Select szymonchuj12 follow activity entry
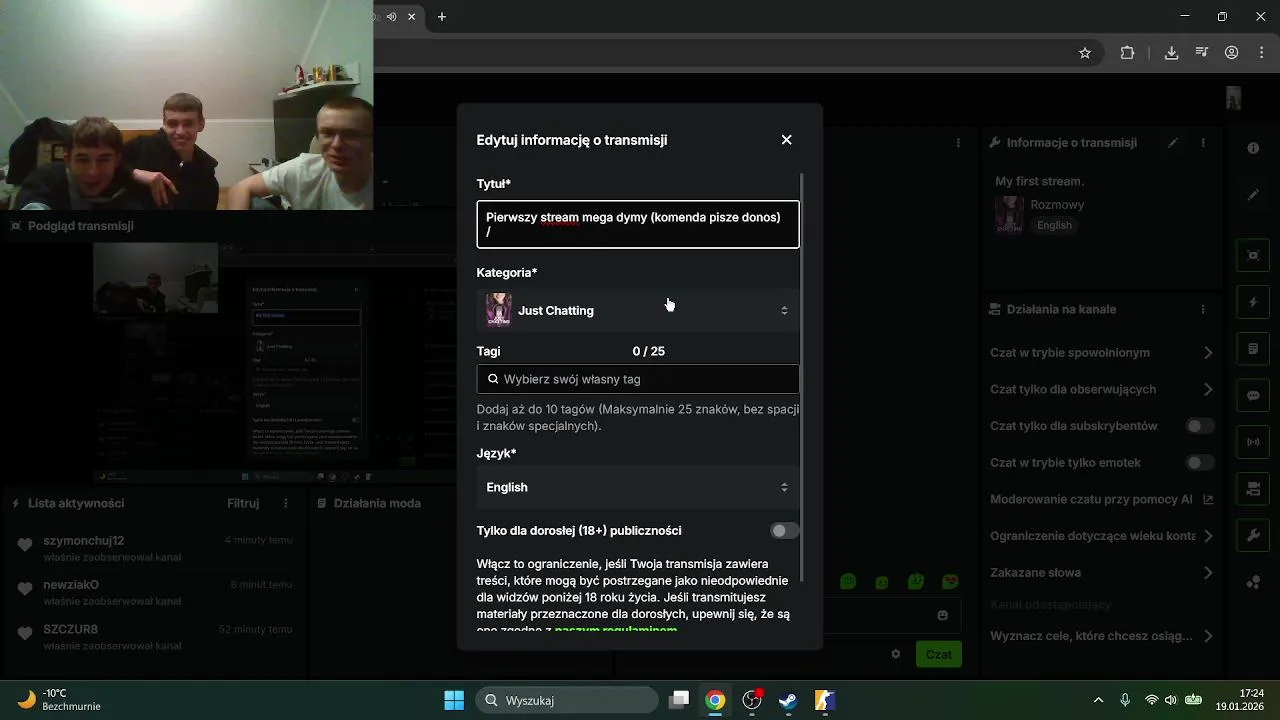 click(x=154, y=548)
